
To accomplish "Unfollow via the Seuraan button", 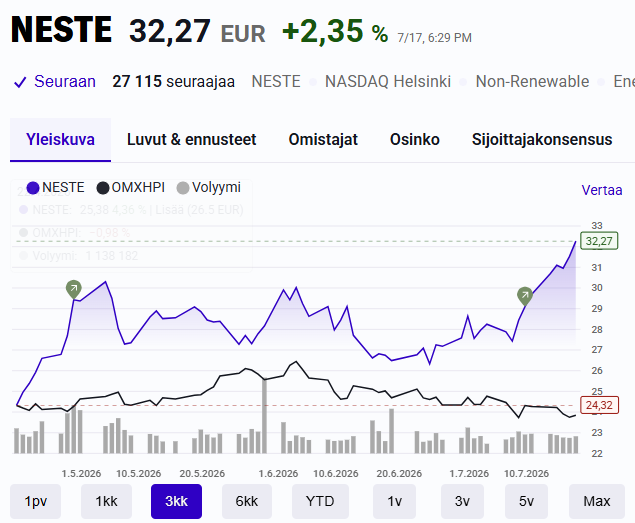I will point(55,82).
